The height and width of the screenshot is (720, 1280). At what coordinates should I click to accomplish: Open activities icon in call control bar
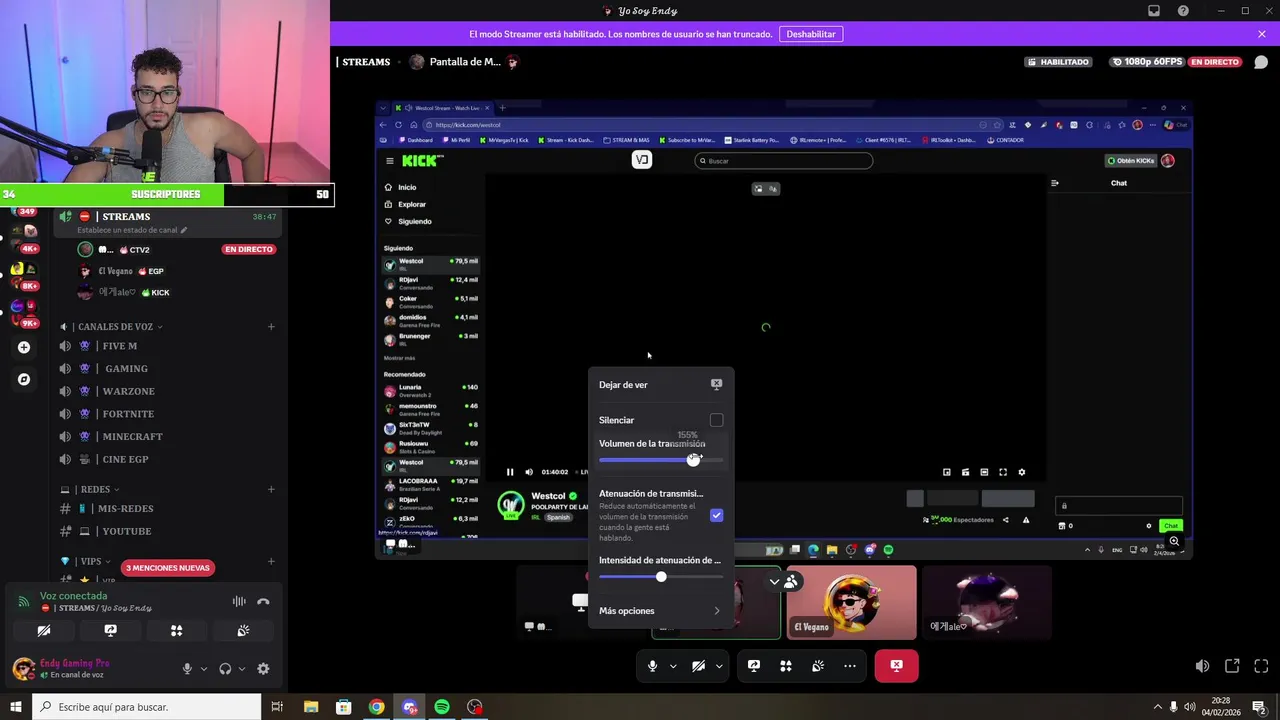pos(786,666)
